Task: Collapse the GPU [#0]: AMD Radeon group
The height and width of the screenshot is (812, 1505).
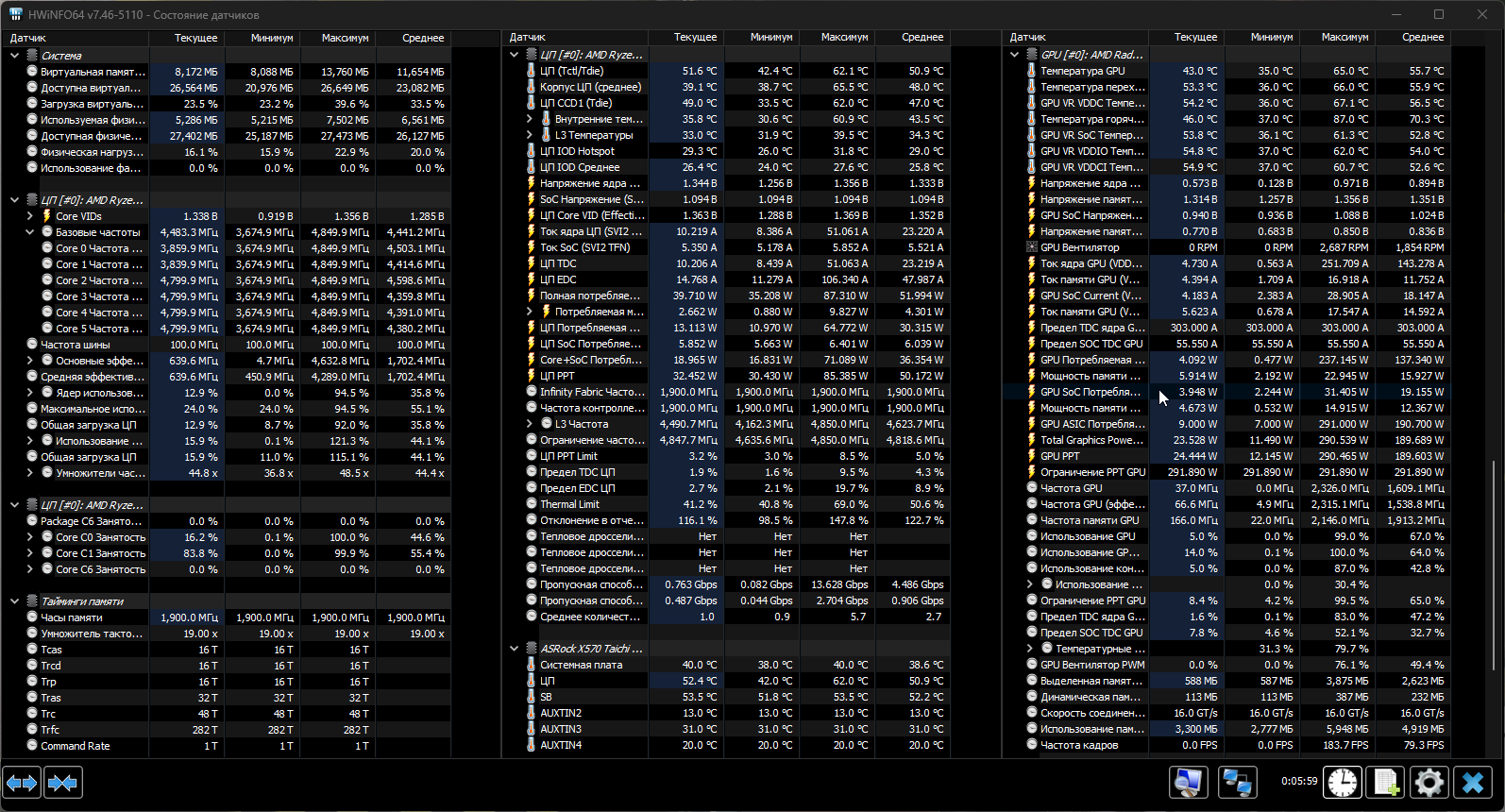Action: click(x=1014, y=55)
